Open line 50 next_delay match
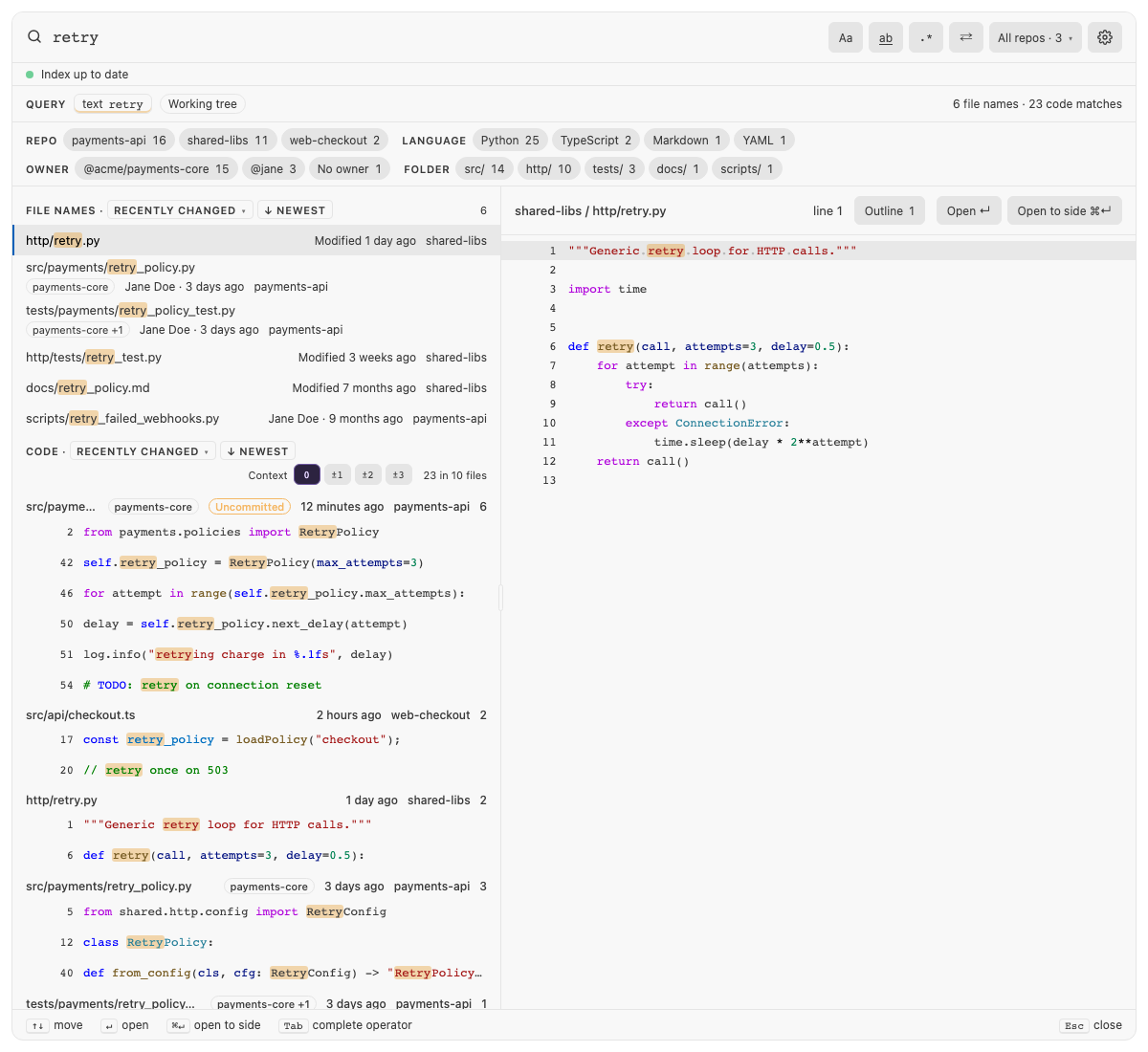This screenshot has width=1148, height=1052. coord(256,625)
